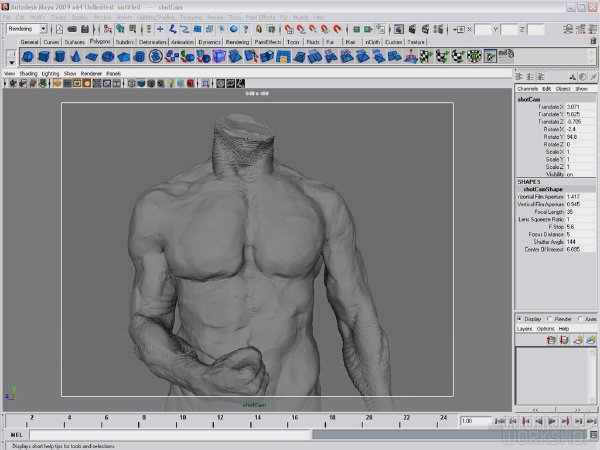Toggle the wireframe cube viewport icon

[x=132, y=83]
